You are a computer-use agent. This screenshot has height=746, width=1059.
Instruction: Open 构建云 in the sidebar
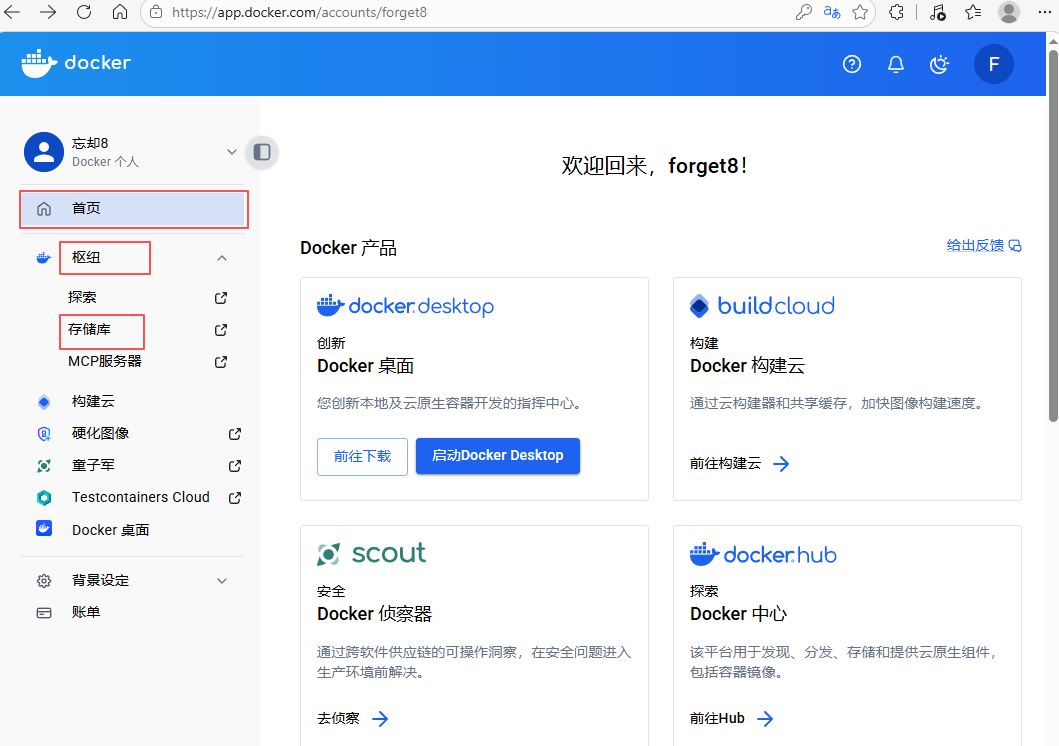point(93,401)
